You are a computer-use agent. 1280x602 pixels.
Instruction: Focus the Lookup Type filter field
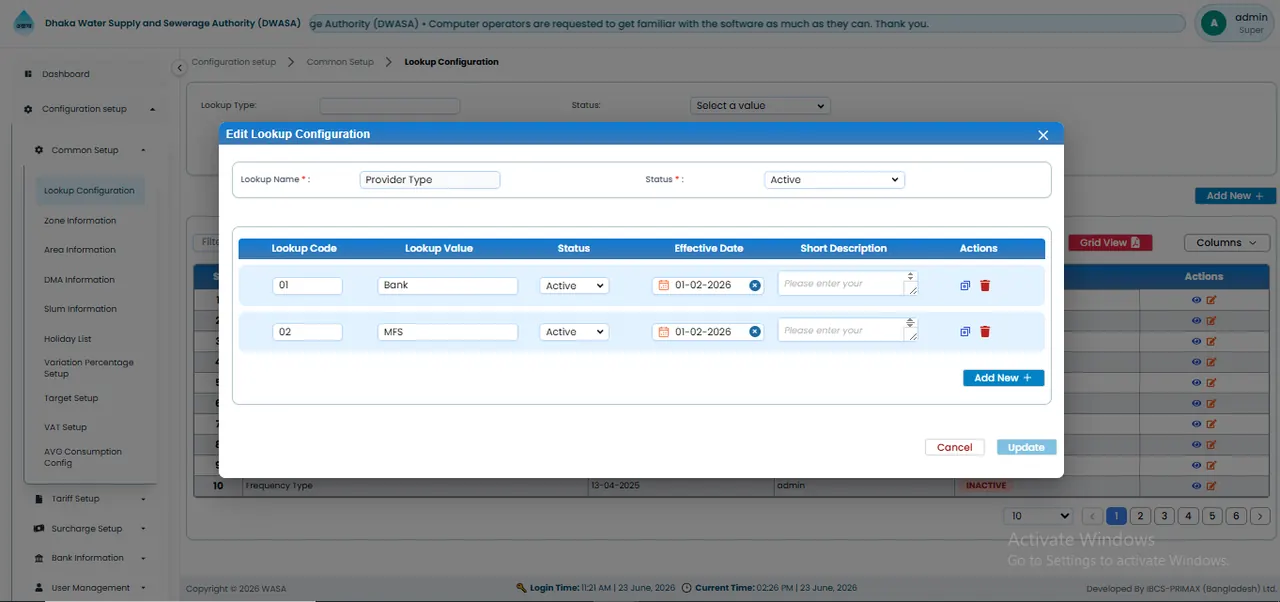[390, 105]
